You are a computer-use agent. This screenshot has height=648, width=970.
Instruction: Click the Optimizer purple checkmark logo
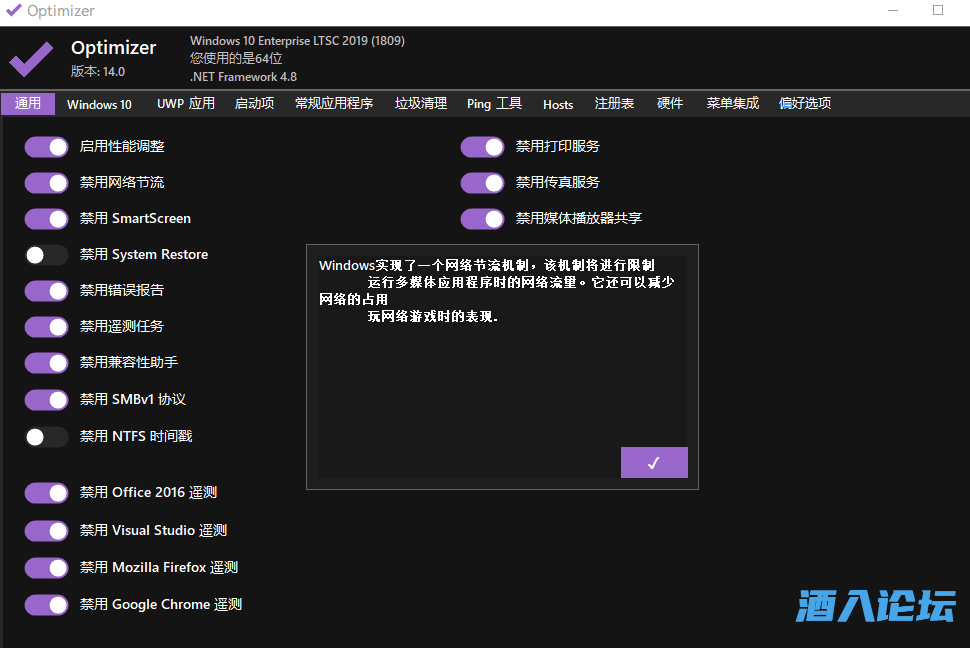[31, 59]
